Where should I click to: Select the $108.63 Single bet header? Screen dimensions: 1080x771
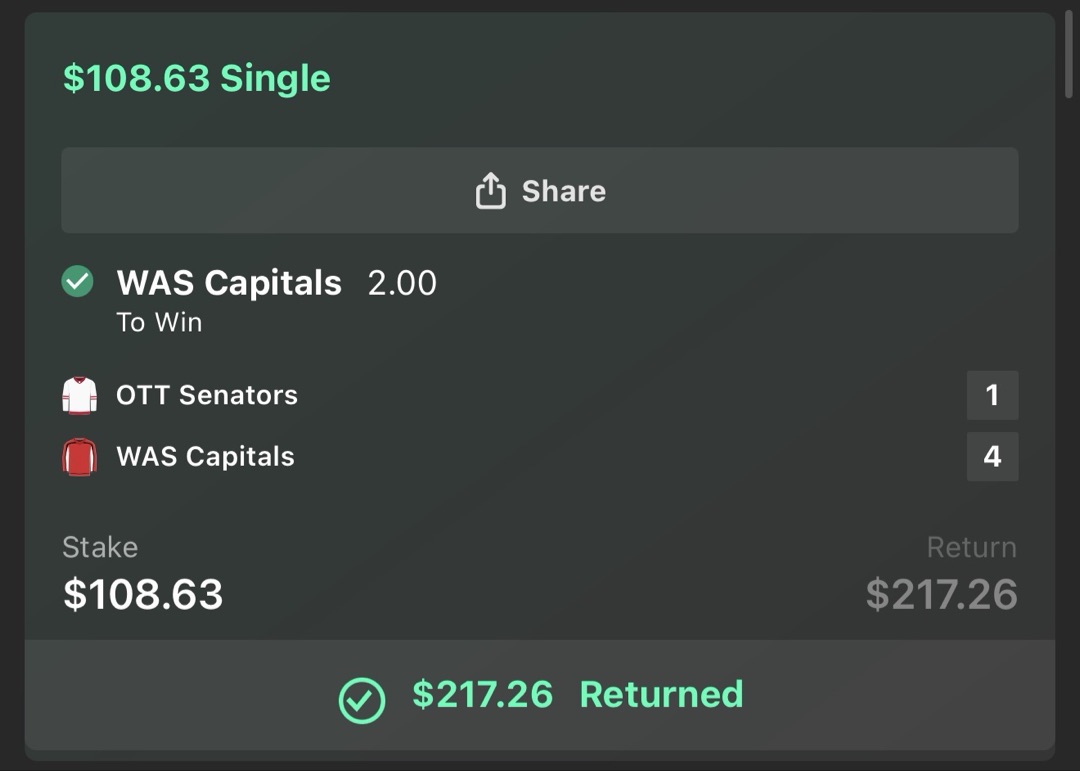coord(196,77)
